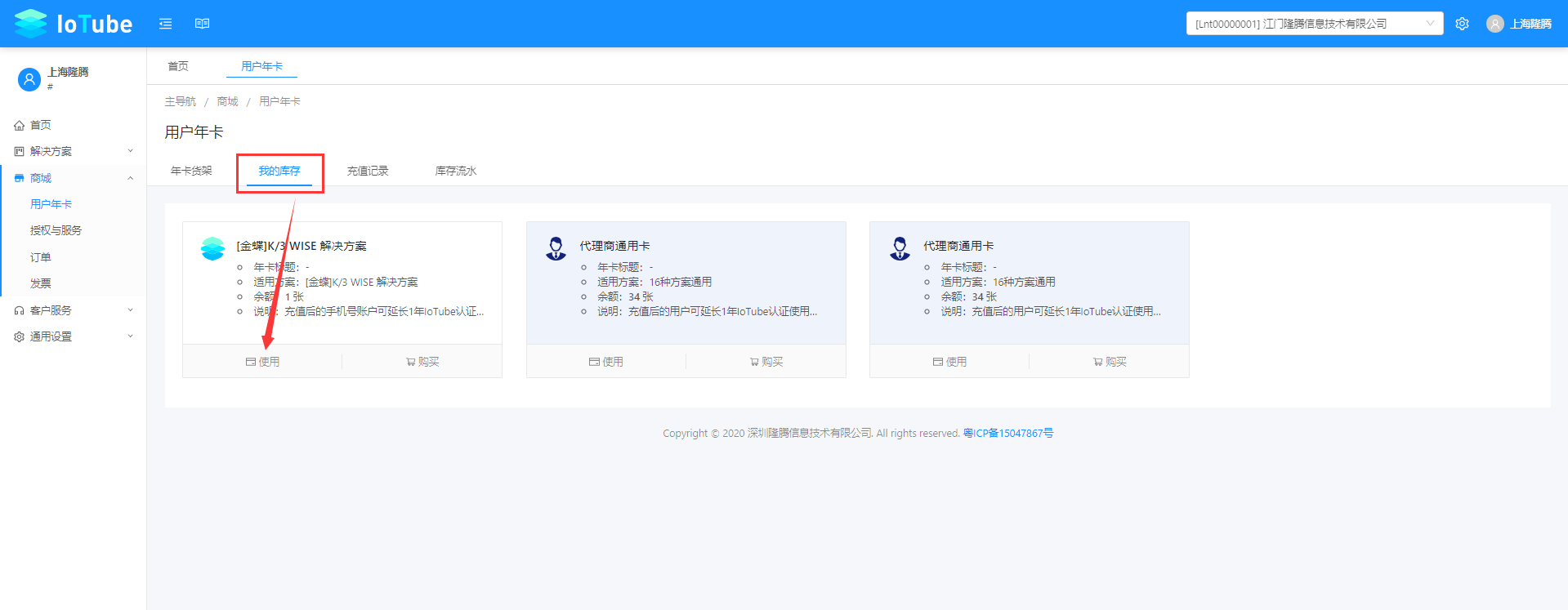Viewport: 1568px width, 610px height.
Task: Expand the 通用设置 sidebar menu
Action: tap(73, 336)
